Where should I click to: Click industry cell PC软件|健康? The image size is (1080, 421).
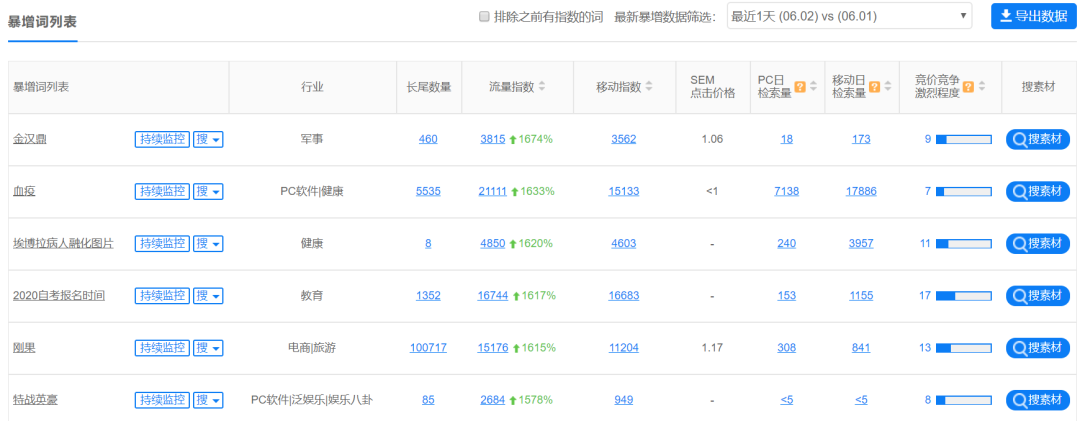coord(312,192)
